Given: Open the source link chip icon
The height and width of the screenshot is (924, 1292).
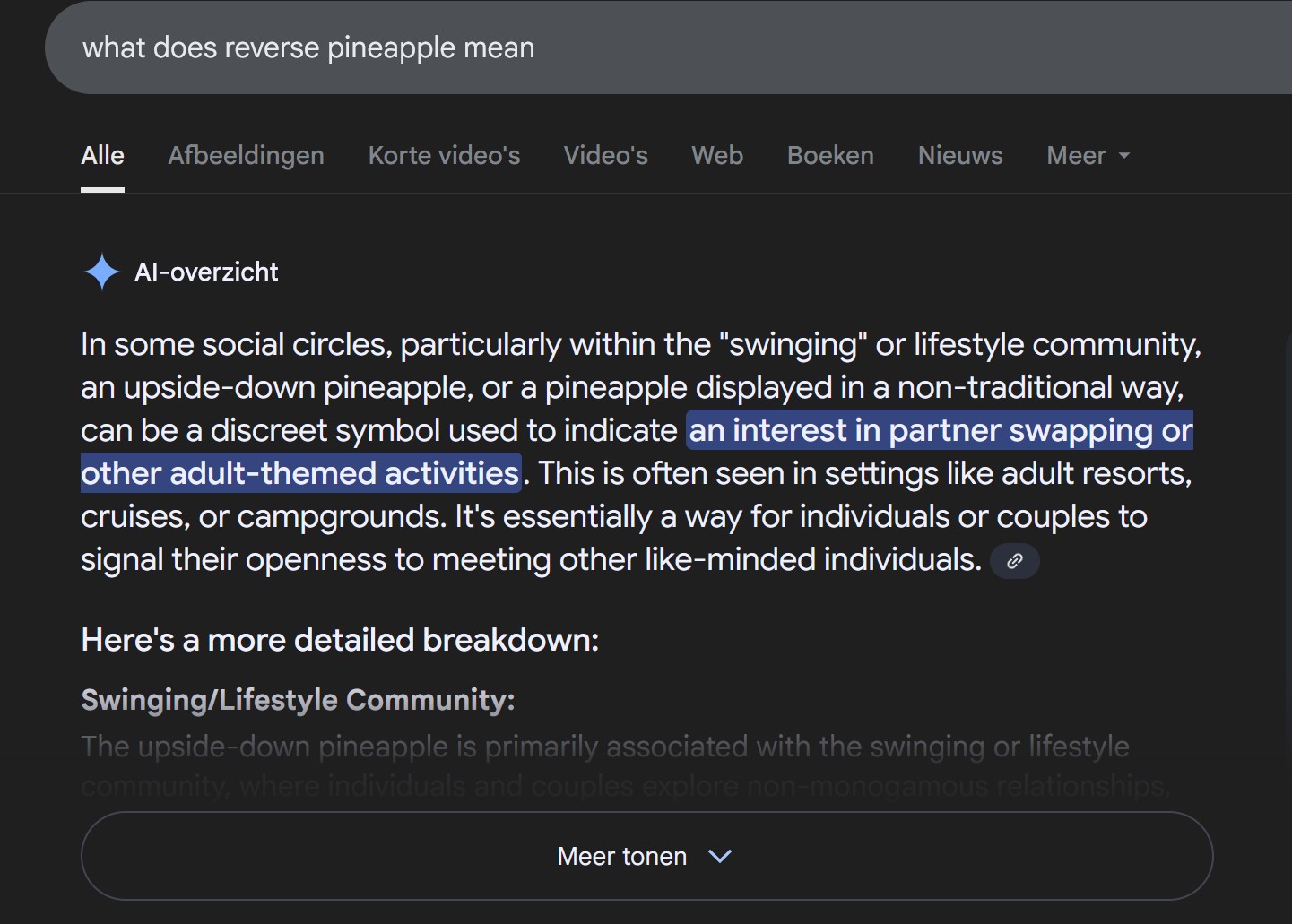Looking at the screenshot, I should coord(1015,561).
